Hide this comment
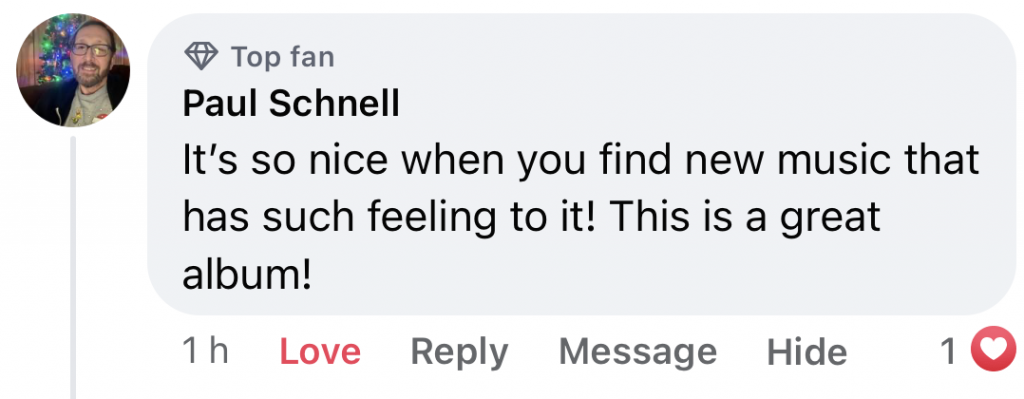 (x=807, y=351)
